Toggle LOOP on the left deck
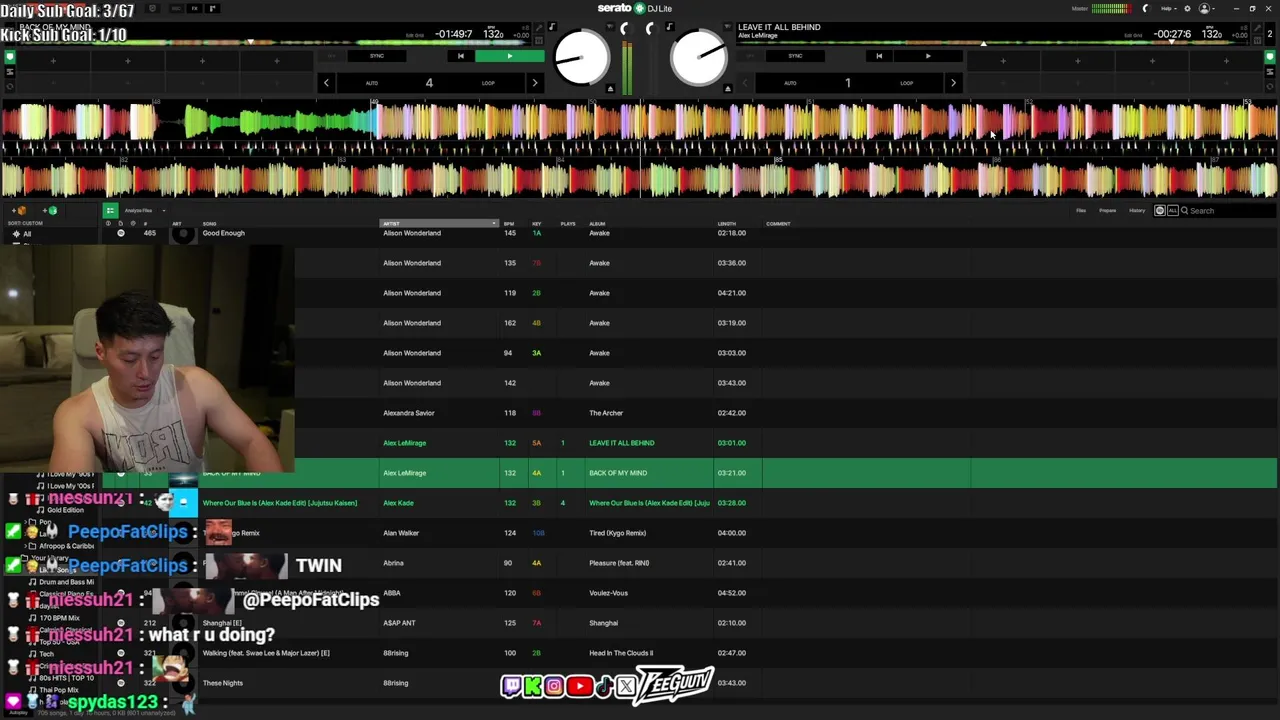This screenshot has width=1280, height=720. coord(488,83)
